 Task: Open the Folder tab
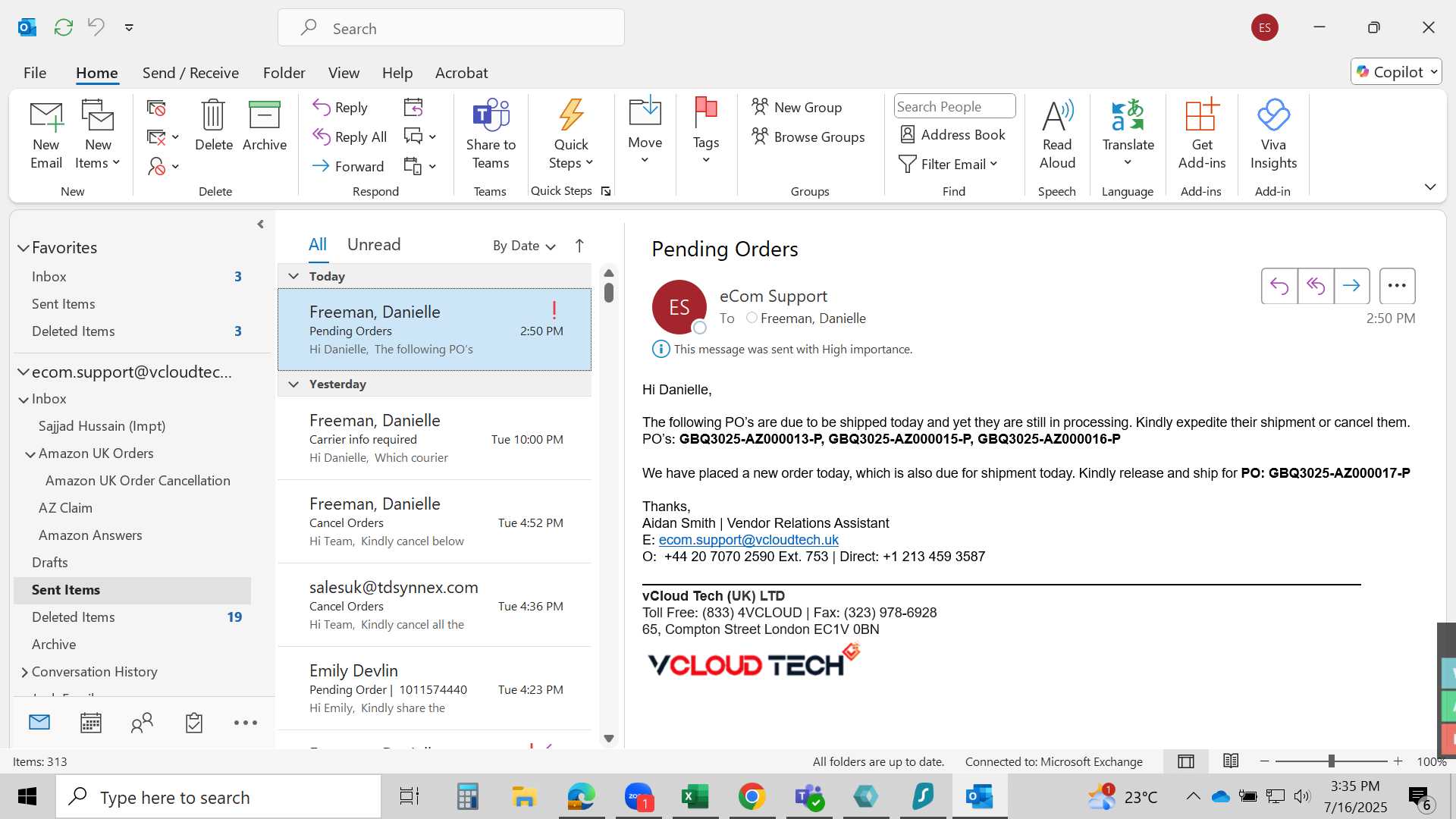point(284,73)
